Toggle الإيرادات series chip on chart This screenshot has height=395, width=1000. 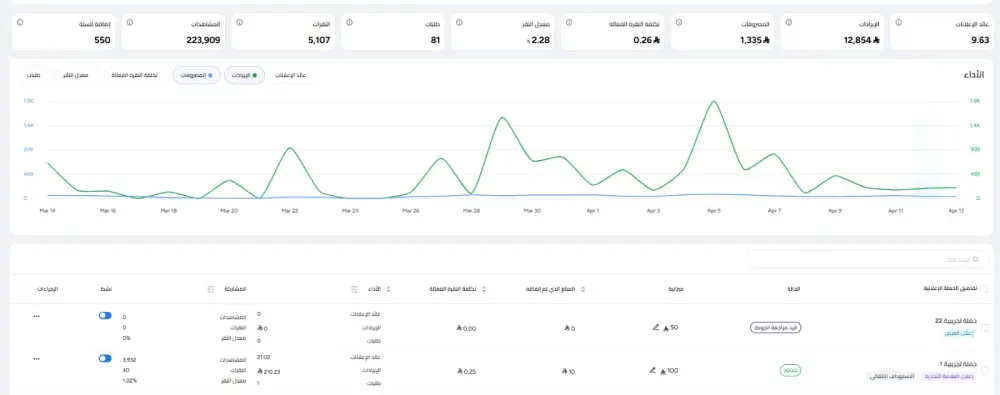(244, 75)
